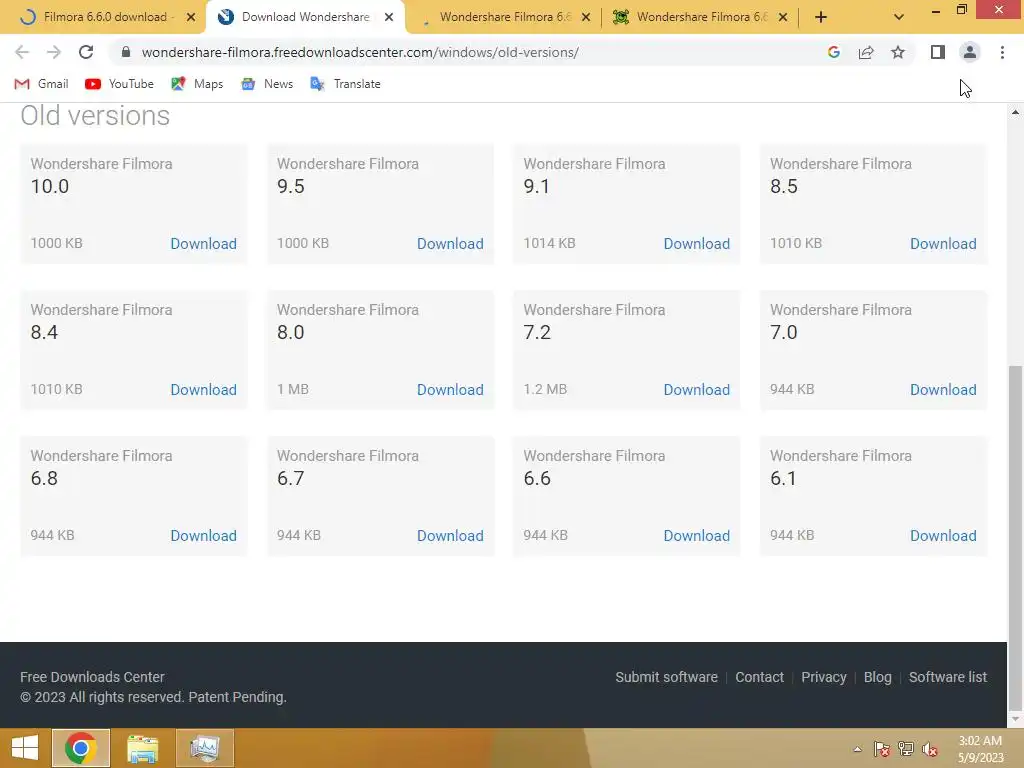Reload the current page
The image size is (1024, 768).
pos(86,52)
